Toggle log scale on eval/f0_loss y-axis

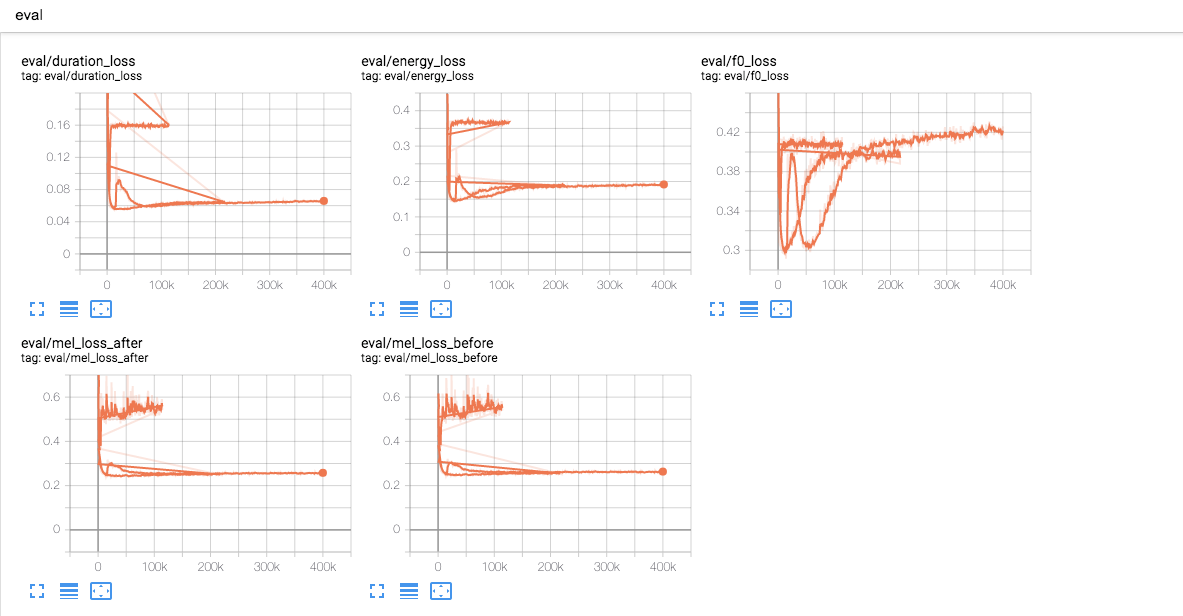coord(749,309)
